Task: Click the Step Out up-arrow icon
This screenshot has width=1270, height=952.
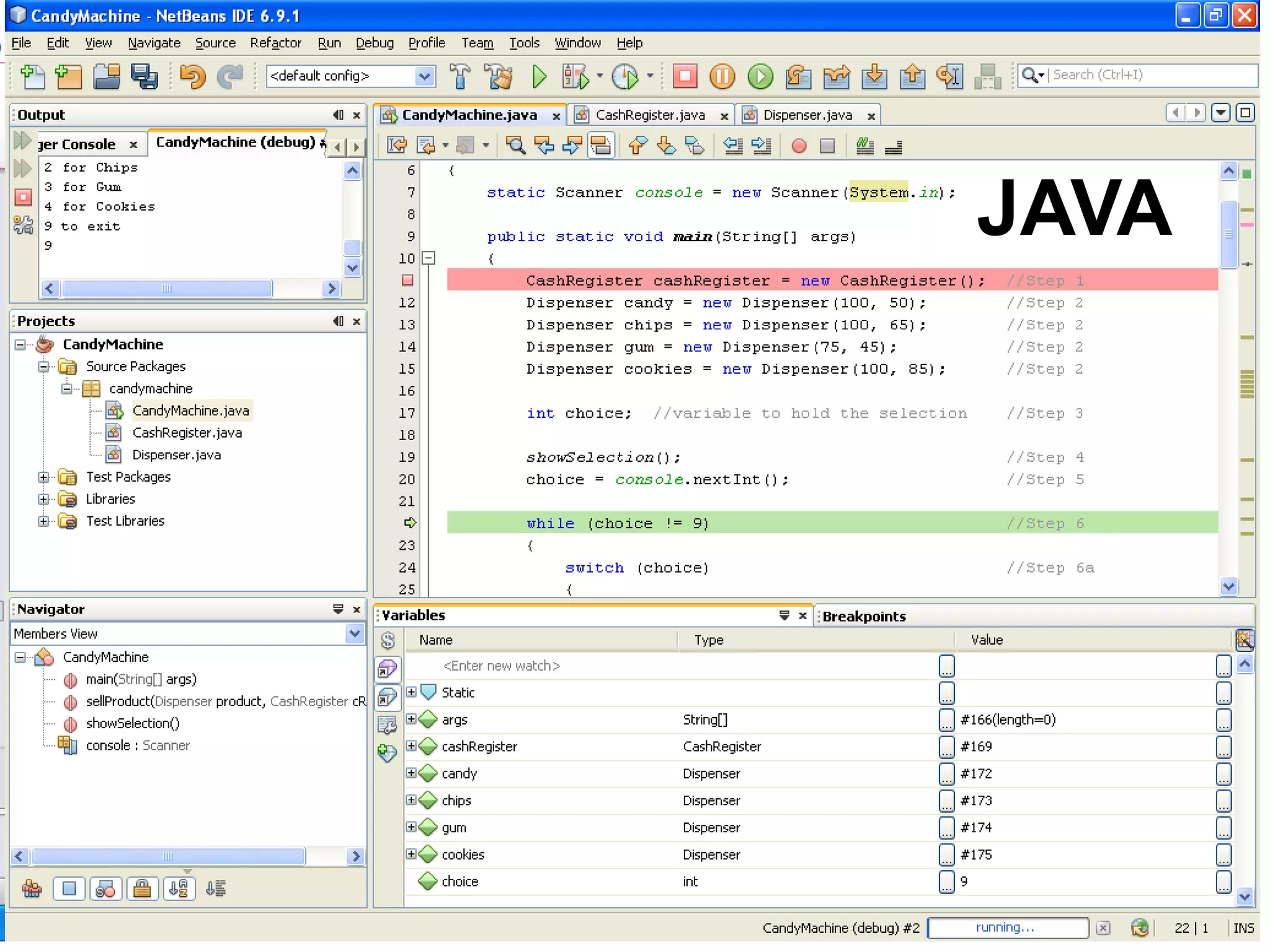Action: (x=912, y=76)
